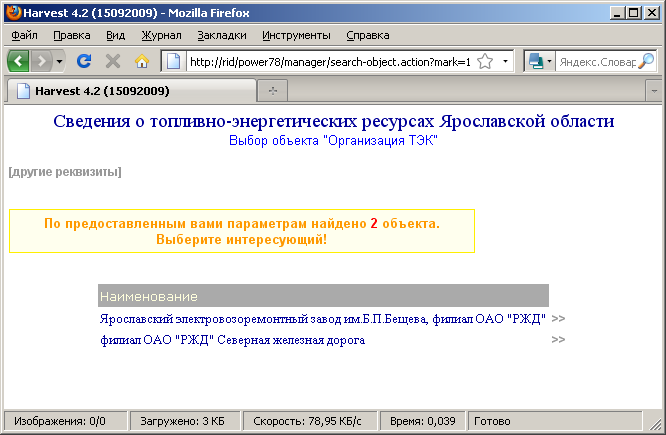
Task: Click the Время: 0,039 status entry
Action: pyautogui.click(x=423, y=421)
